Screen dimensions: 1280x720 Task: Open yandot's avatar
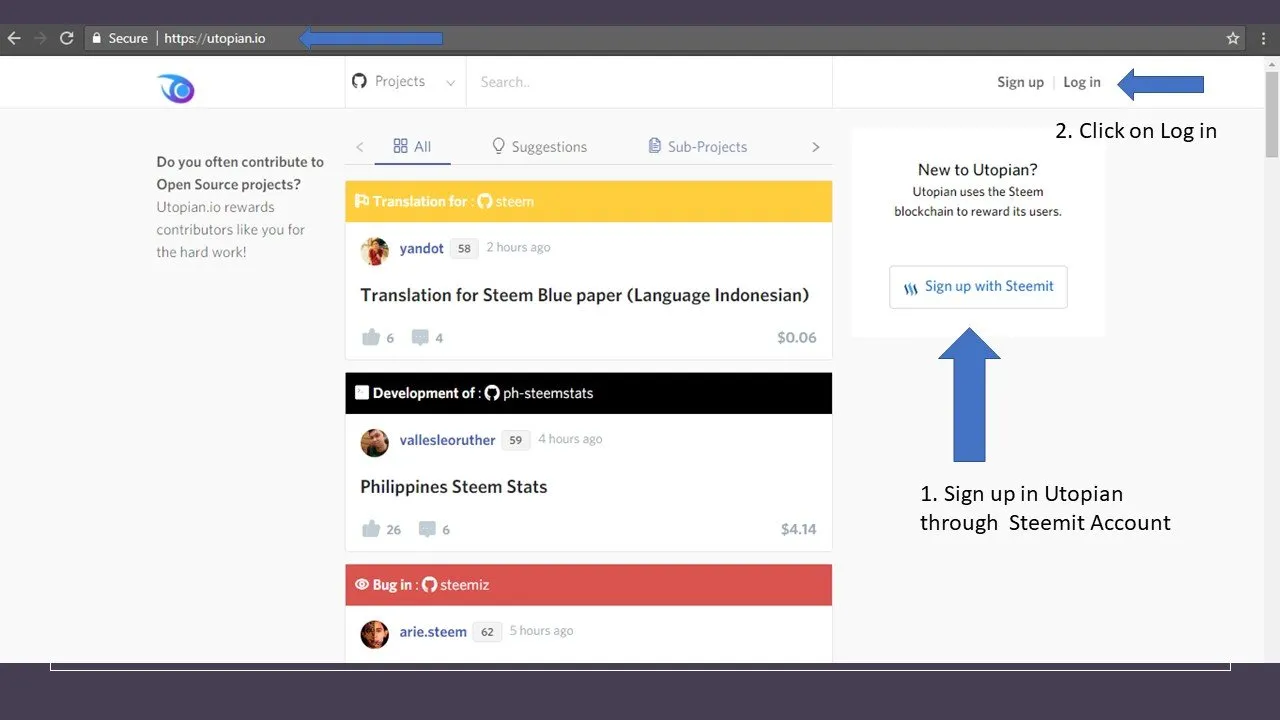pyautogui.click(x=375, y=251)
